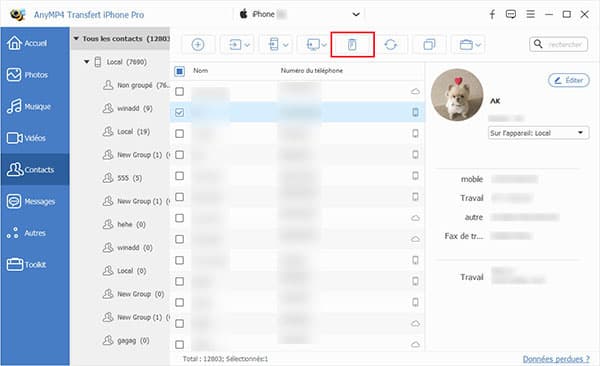Collapse the Tous les contacts tree node
Viewport: 600px width, 366px height.
pos(76,39)
